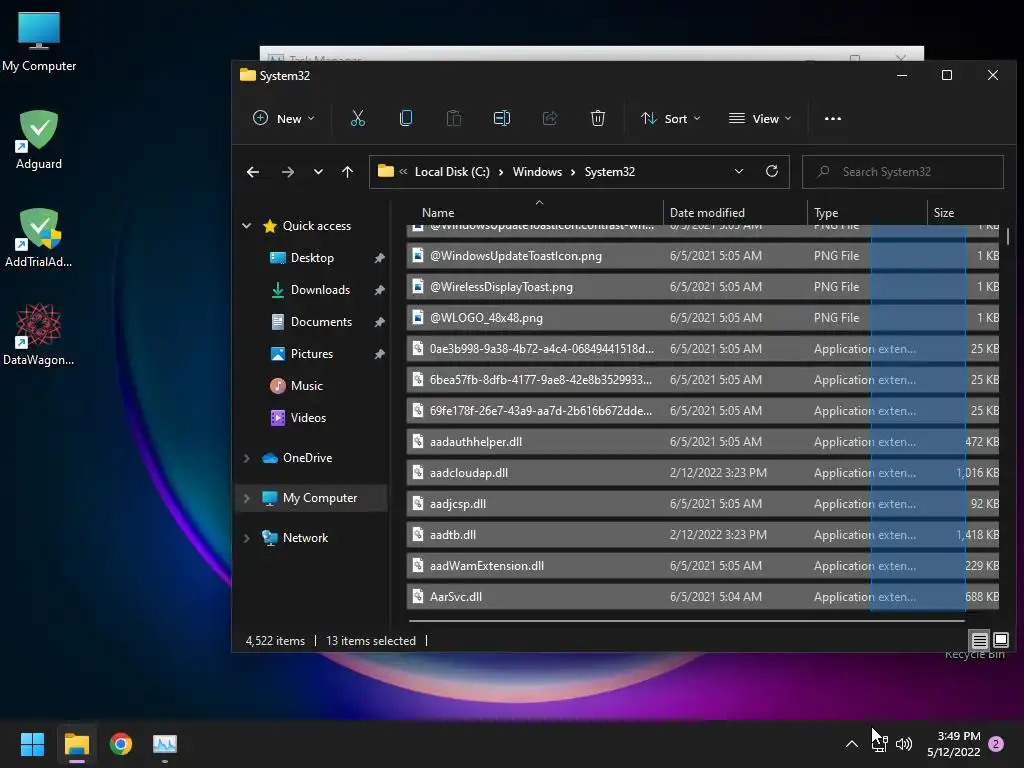Click the network tray icon
Viewport: 1024px width, 768px height.
pyautogui.click(x=880, y=744)
